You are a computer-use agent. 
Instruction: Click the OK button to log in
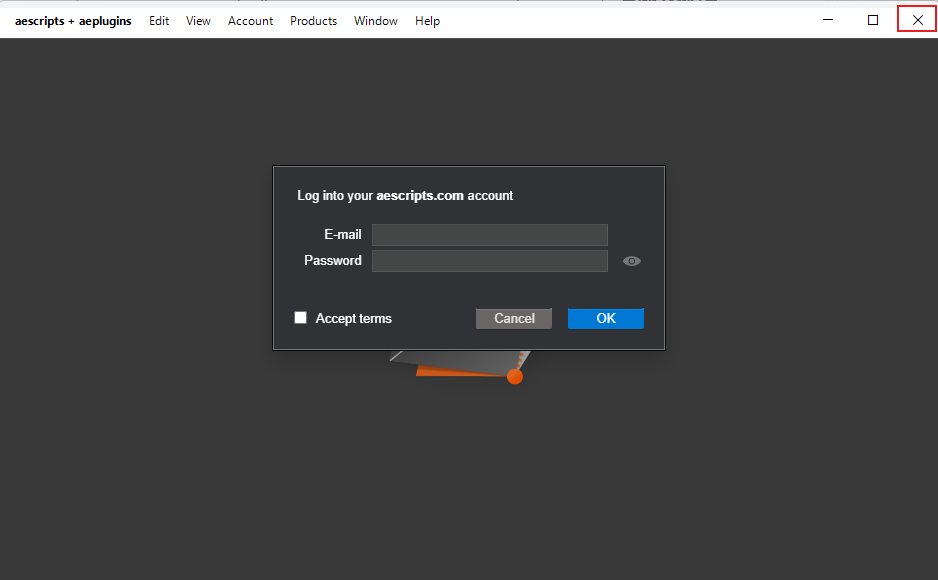coord(605,318)
